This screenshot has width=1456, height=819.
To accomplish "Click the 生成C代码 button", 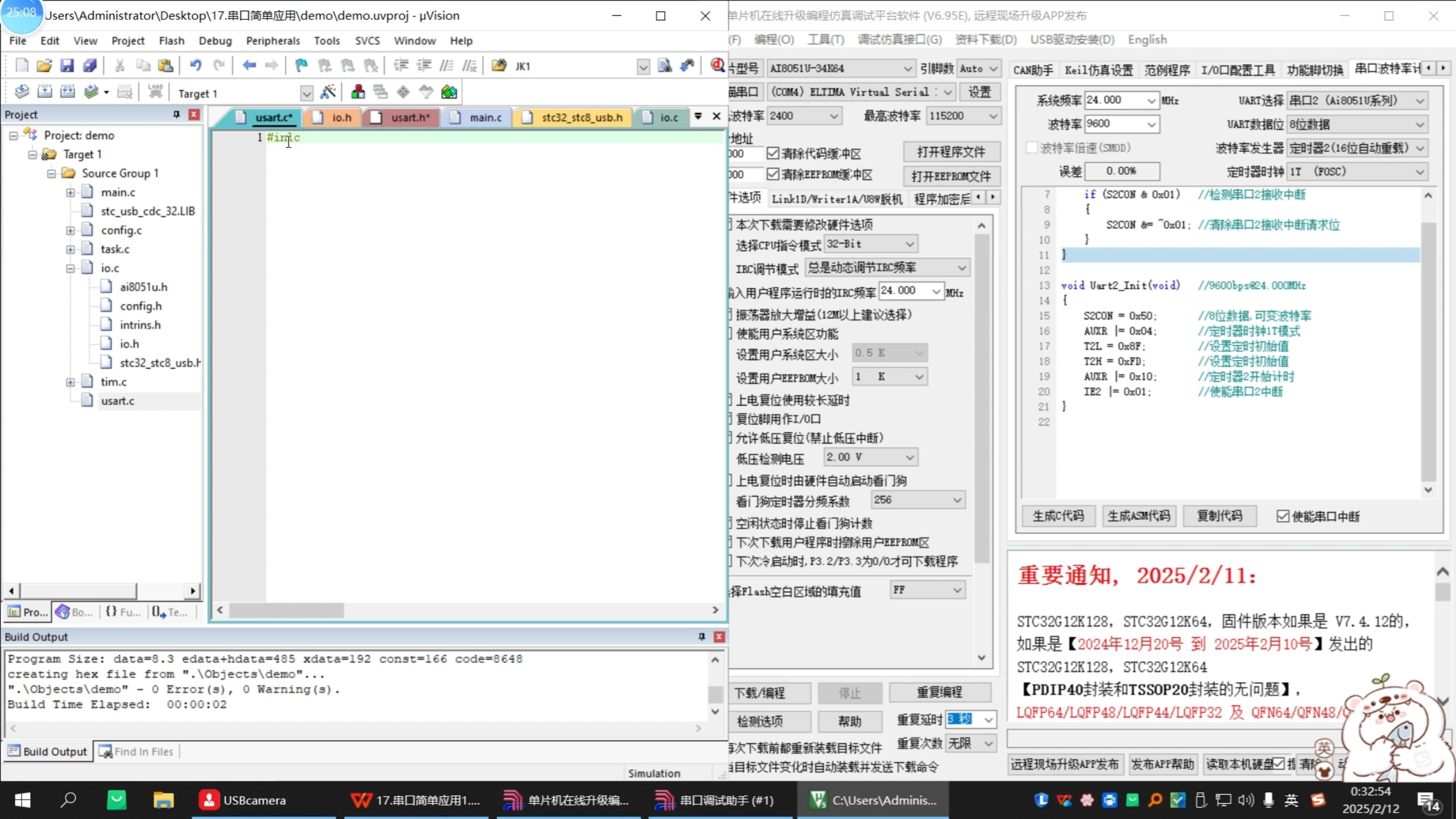I will tap(1057, 516).
